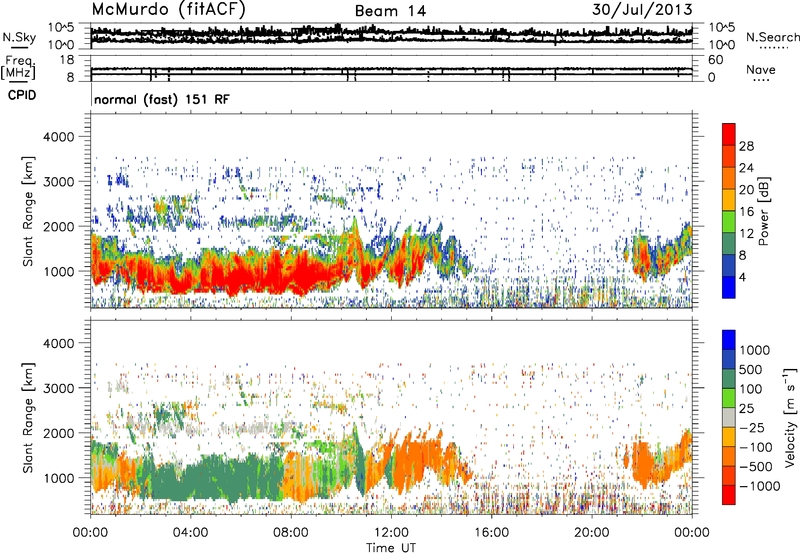The height and width of the screenshot is (554, 800).
Task: Click the 18 tick on the frequency axis
Action: 66,60
